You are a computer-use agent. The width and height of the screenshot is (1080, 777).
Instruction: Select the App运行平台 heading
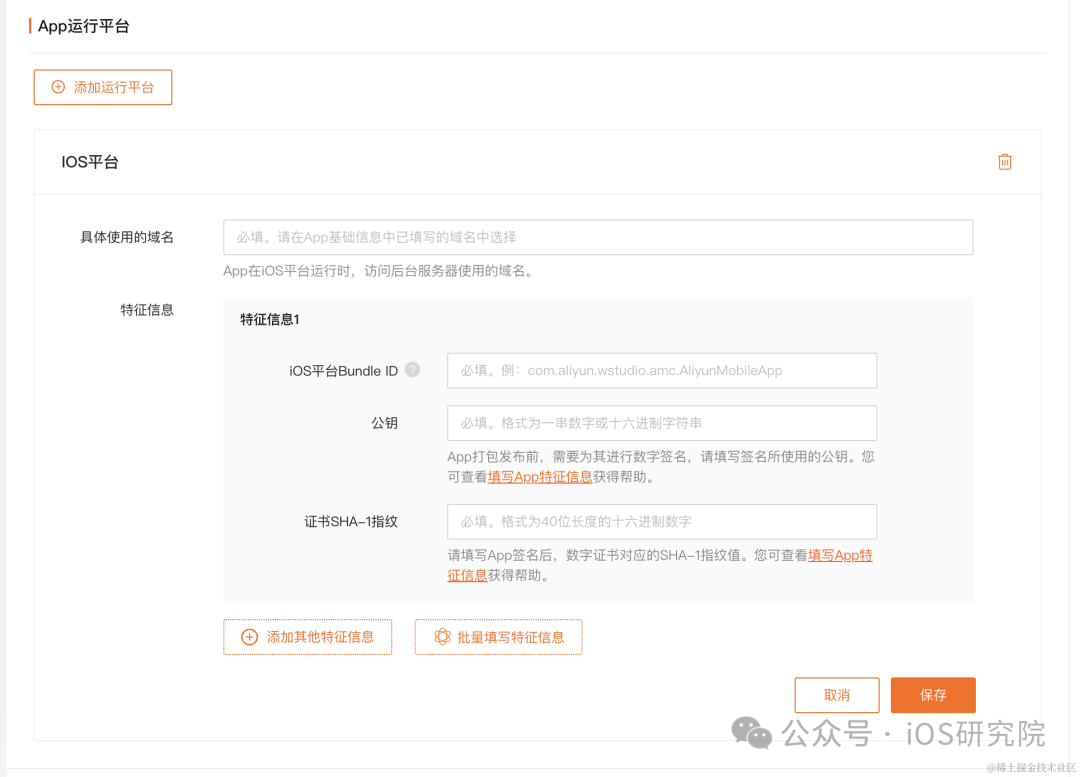83,26
